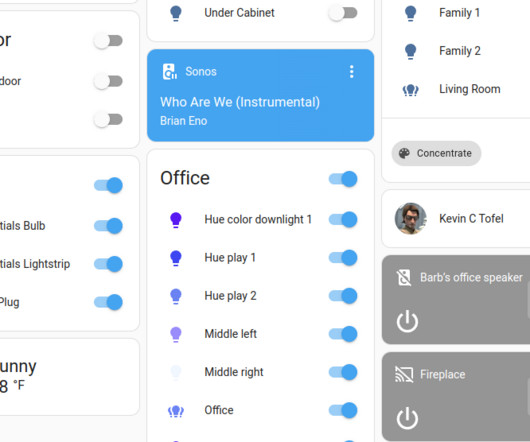This screenshot has width=530, height=442.
Task: Toggle the Office light row switch
Action: click(x=343, y=410)
